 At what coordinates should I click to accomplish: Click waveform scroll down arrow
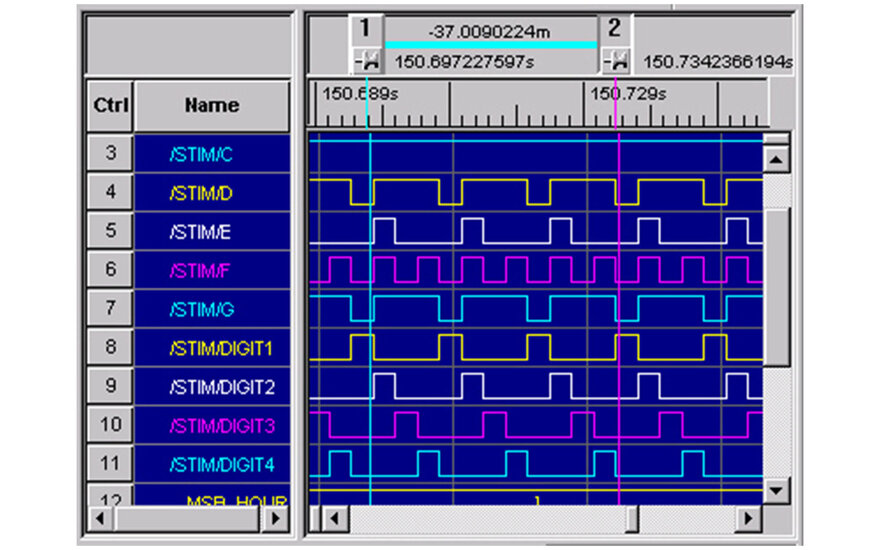tap(777, 491)
